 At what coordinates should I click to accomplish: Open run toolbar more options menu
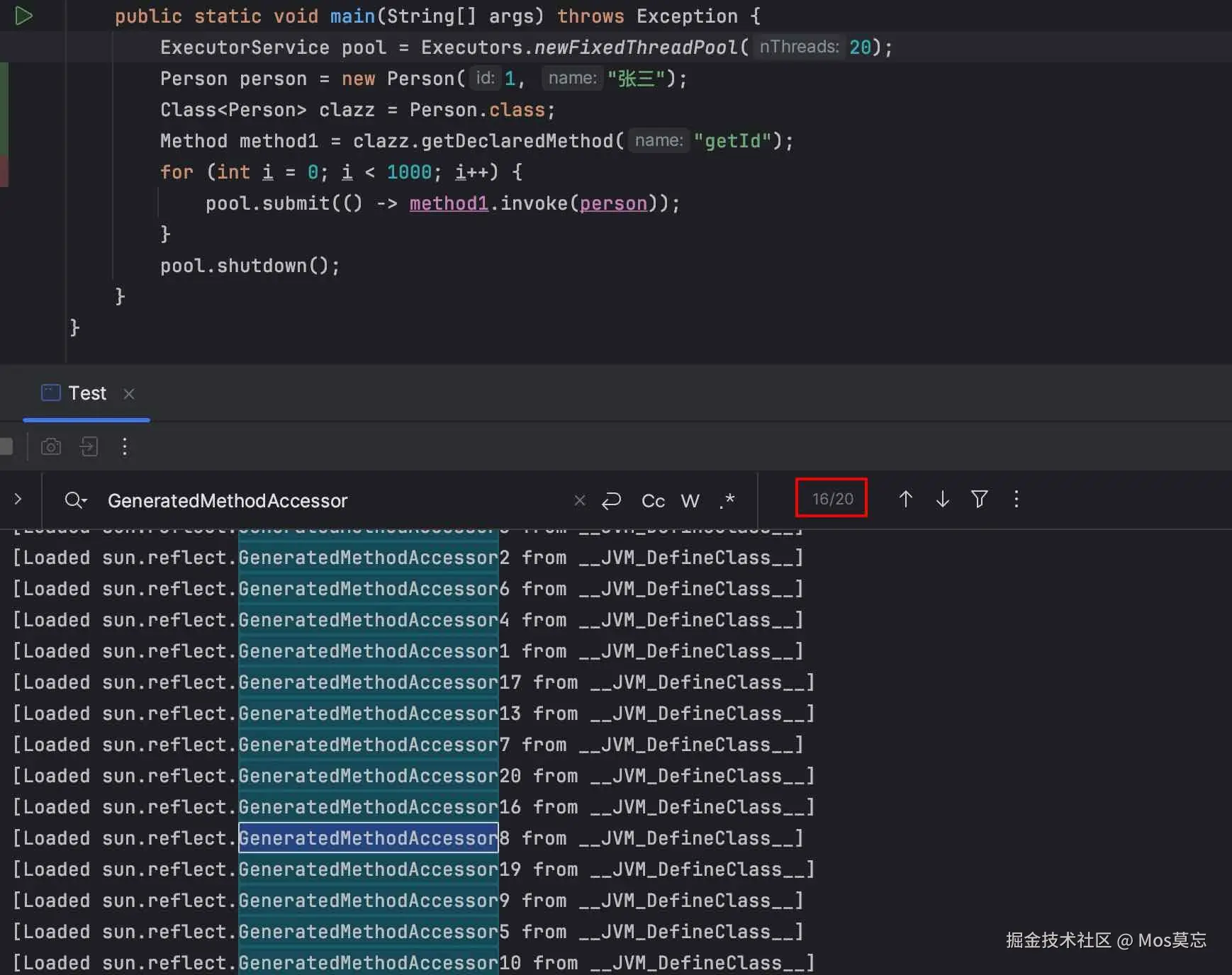pos(125,446)
